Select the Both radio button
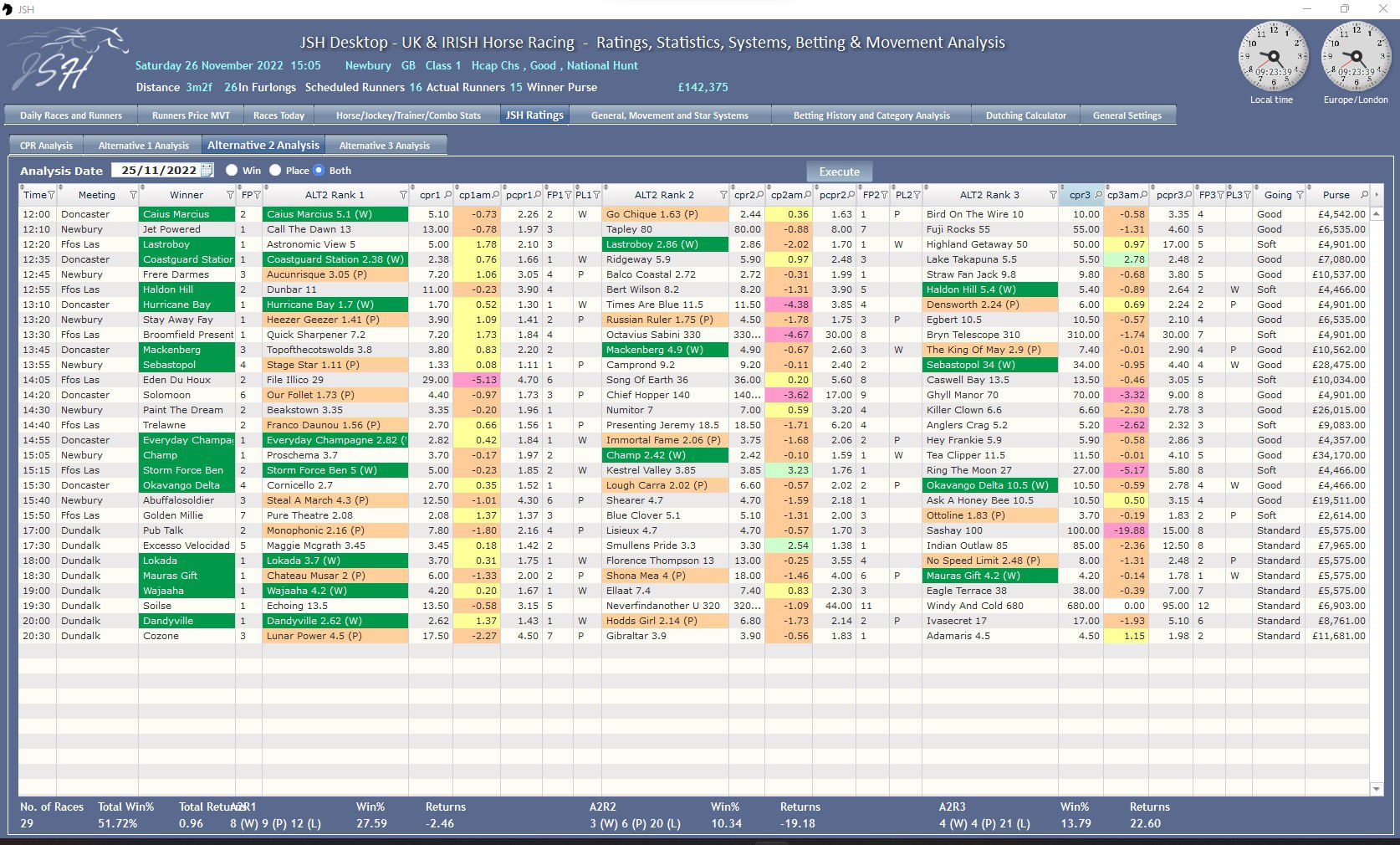1400x845 pixels. (x=319, y=170)
